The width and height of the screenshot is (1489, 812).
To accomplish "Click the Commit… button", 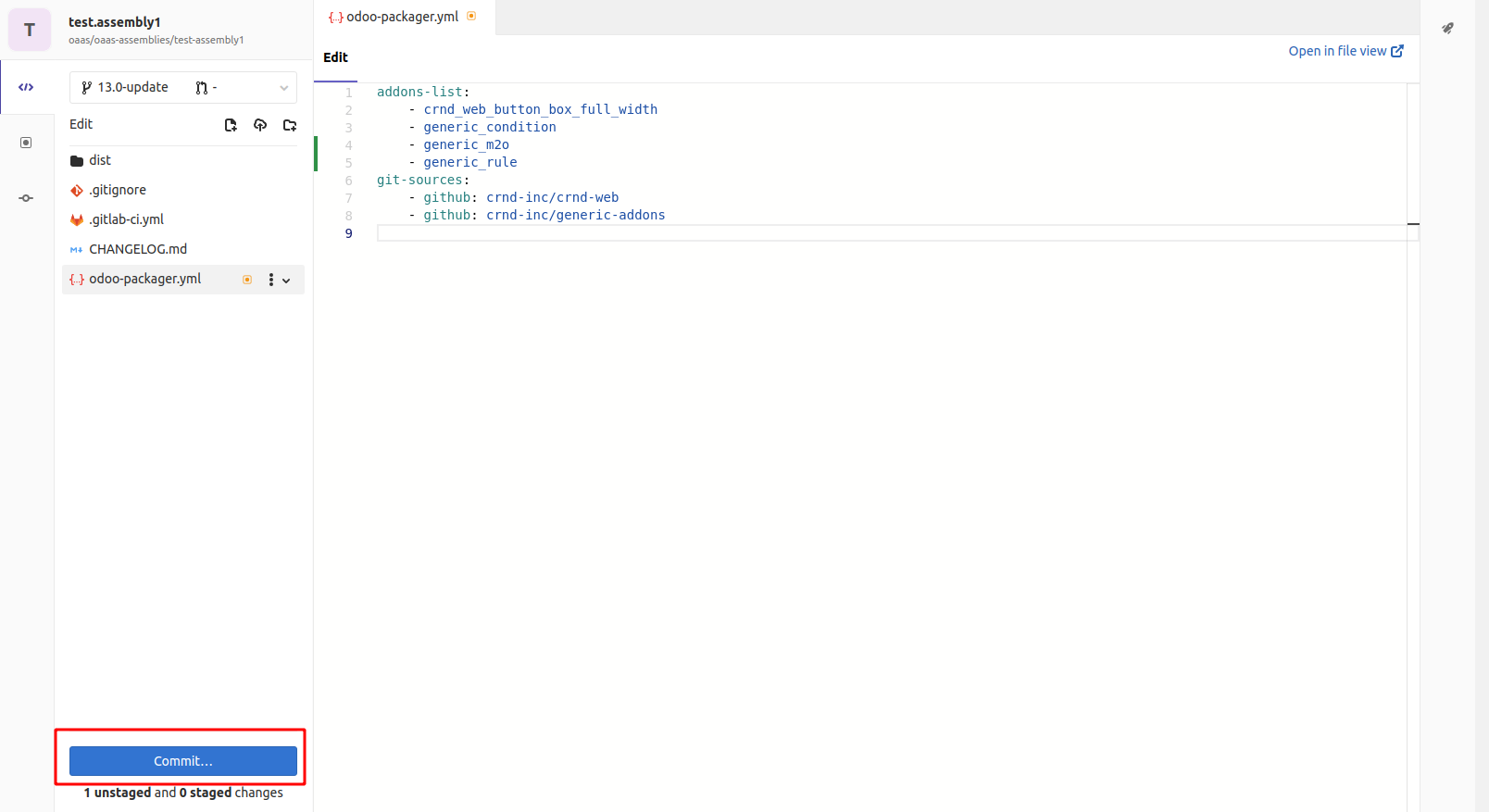I will 183,761.
